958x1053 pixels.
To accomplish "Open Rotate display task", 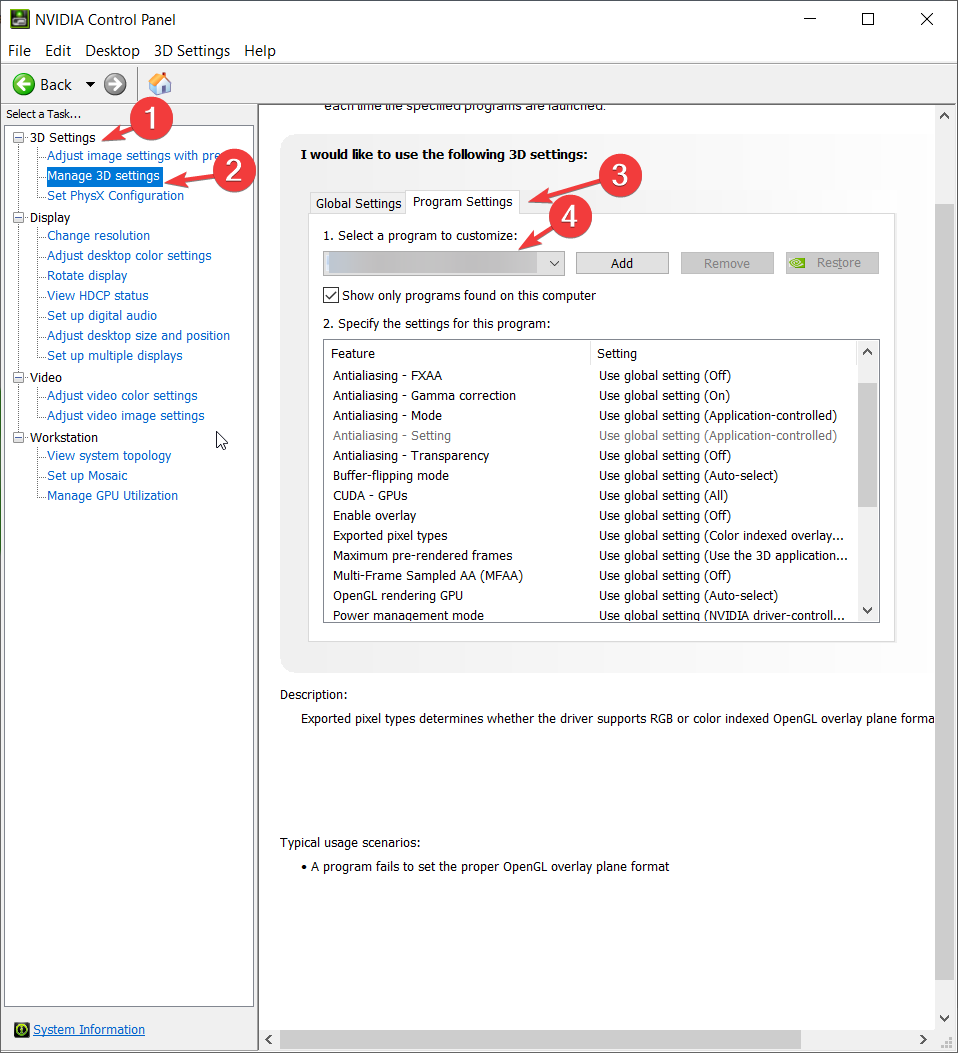I will point(87,276).
